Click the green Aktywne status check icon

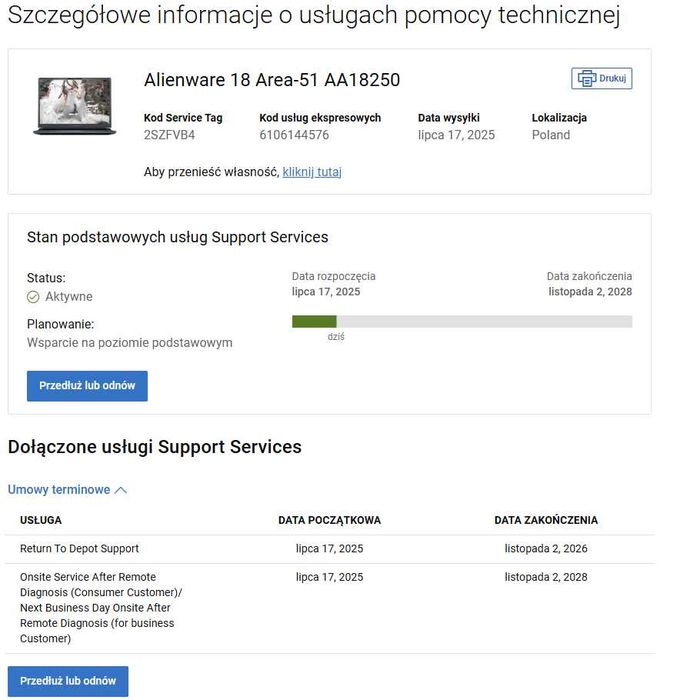[33, 297]
